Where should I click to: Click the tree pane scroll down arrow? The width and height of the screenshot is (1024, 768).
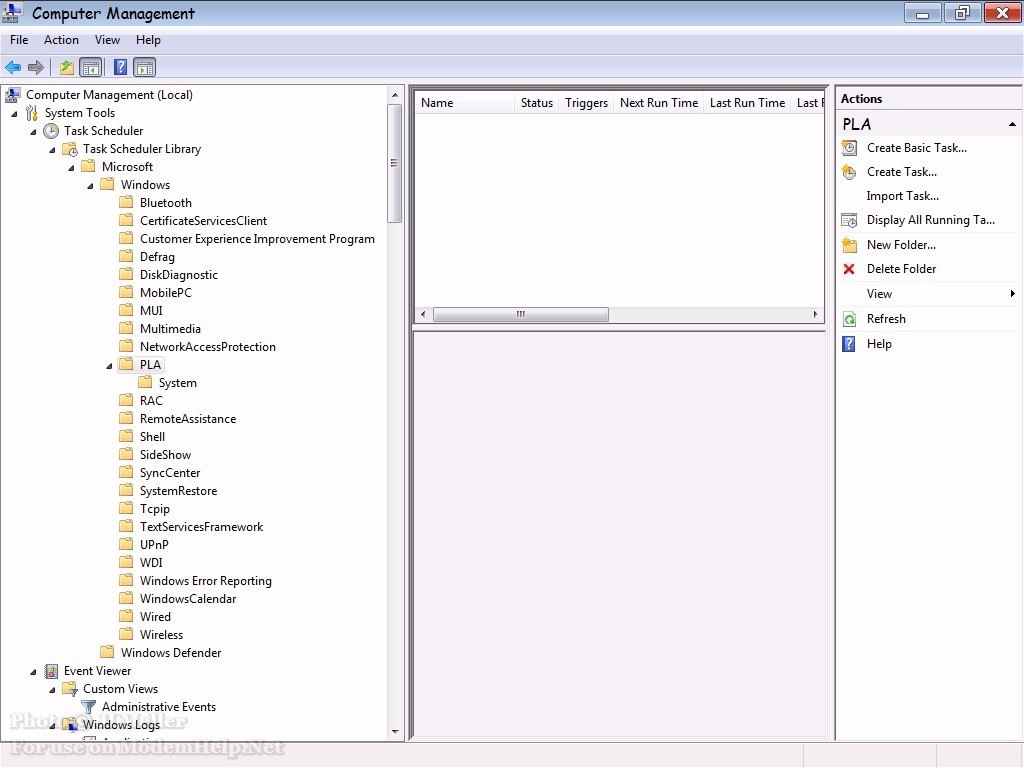click(394, 732)
